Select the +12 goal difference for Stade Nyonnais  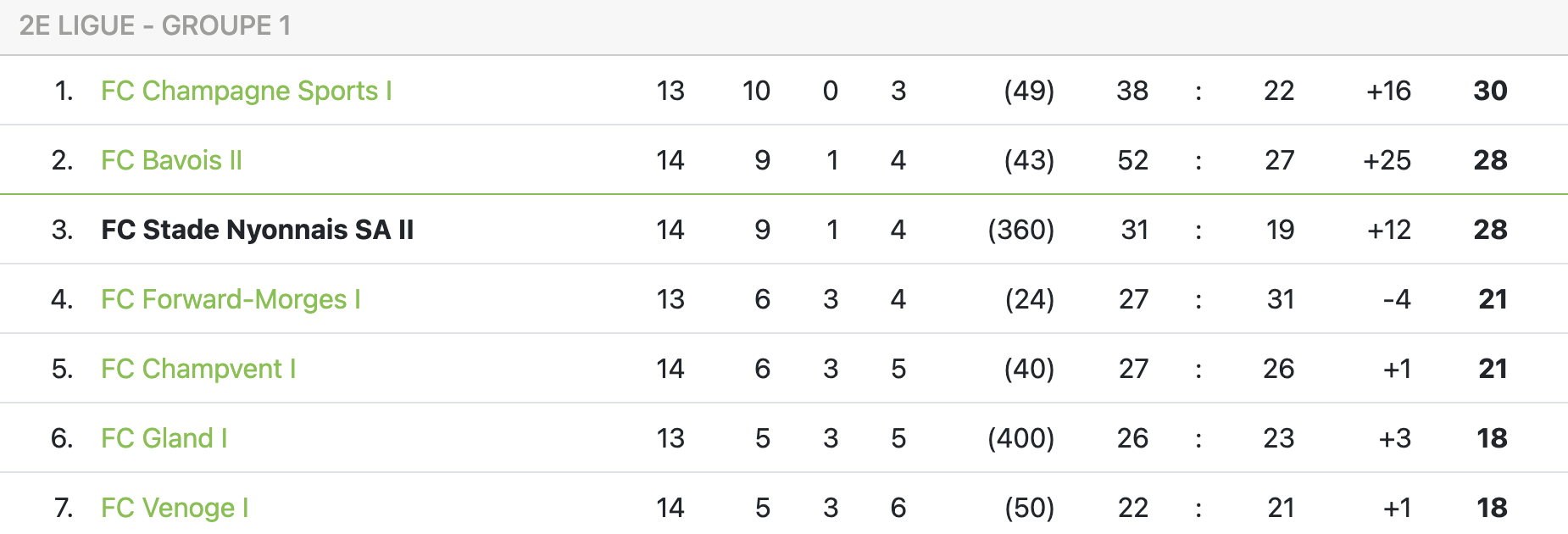pyautogui.click(x=1389, y=230)
